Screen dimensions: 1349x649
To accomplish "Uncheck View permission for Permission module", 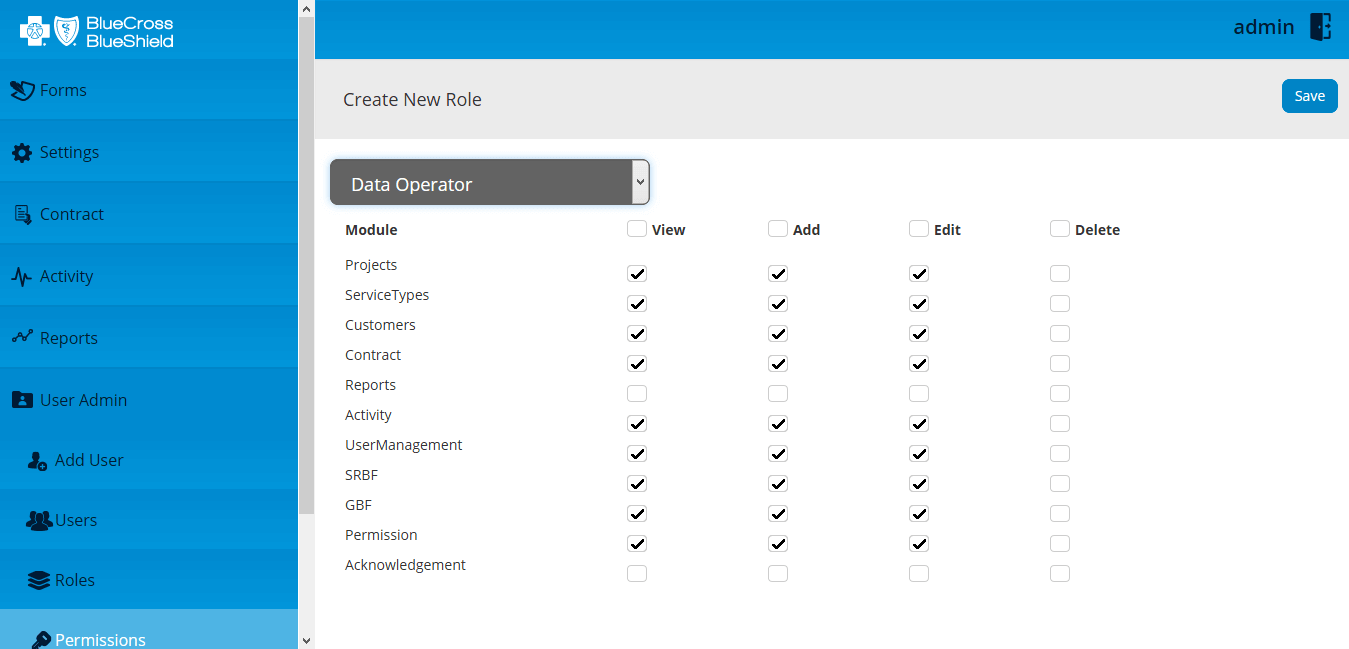I will (637, 543).
